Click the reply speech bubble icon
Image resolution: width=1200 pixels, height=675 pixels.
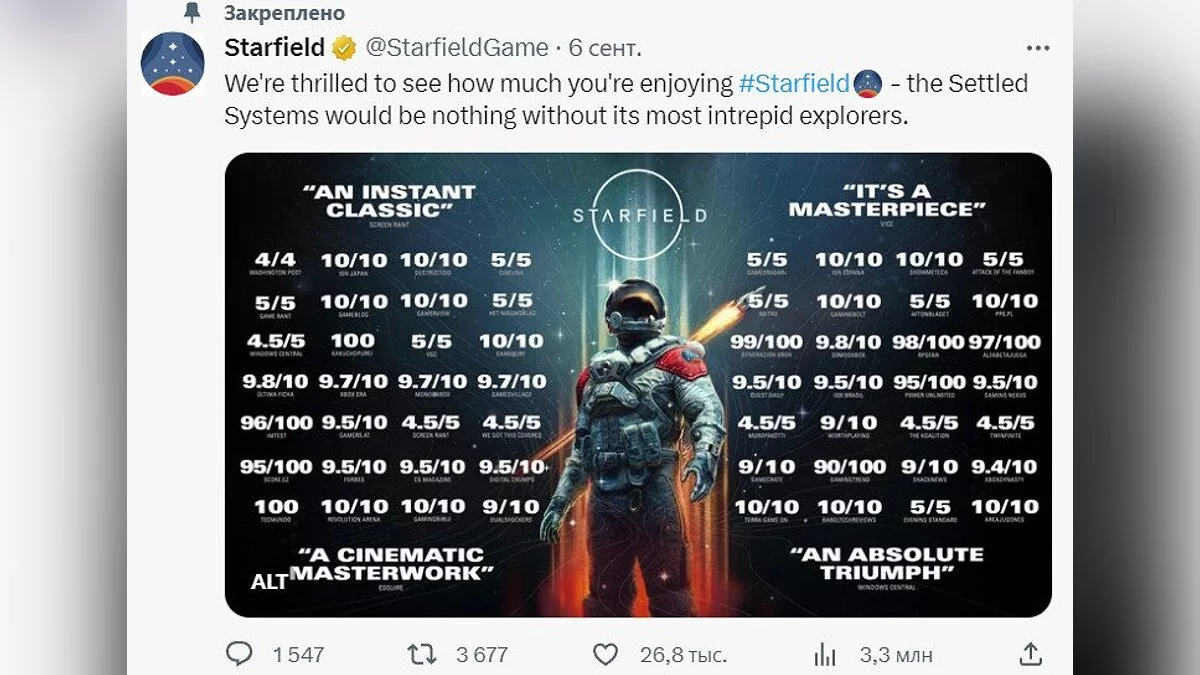pyautogui.click(x=239, y=654)
